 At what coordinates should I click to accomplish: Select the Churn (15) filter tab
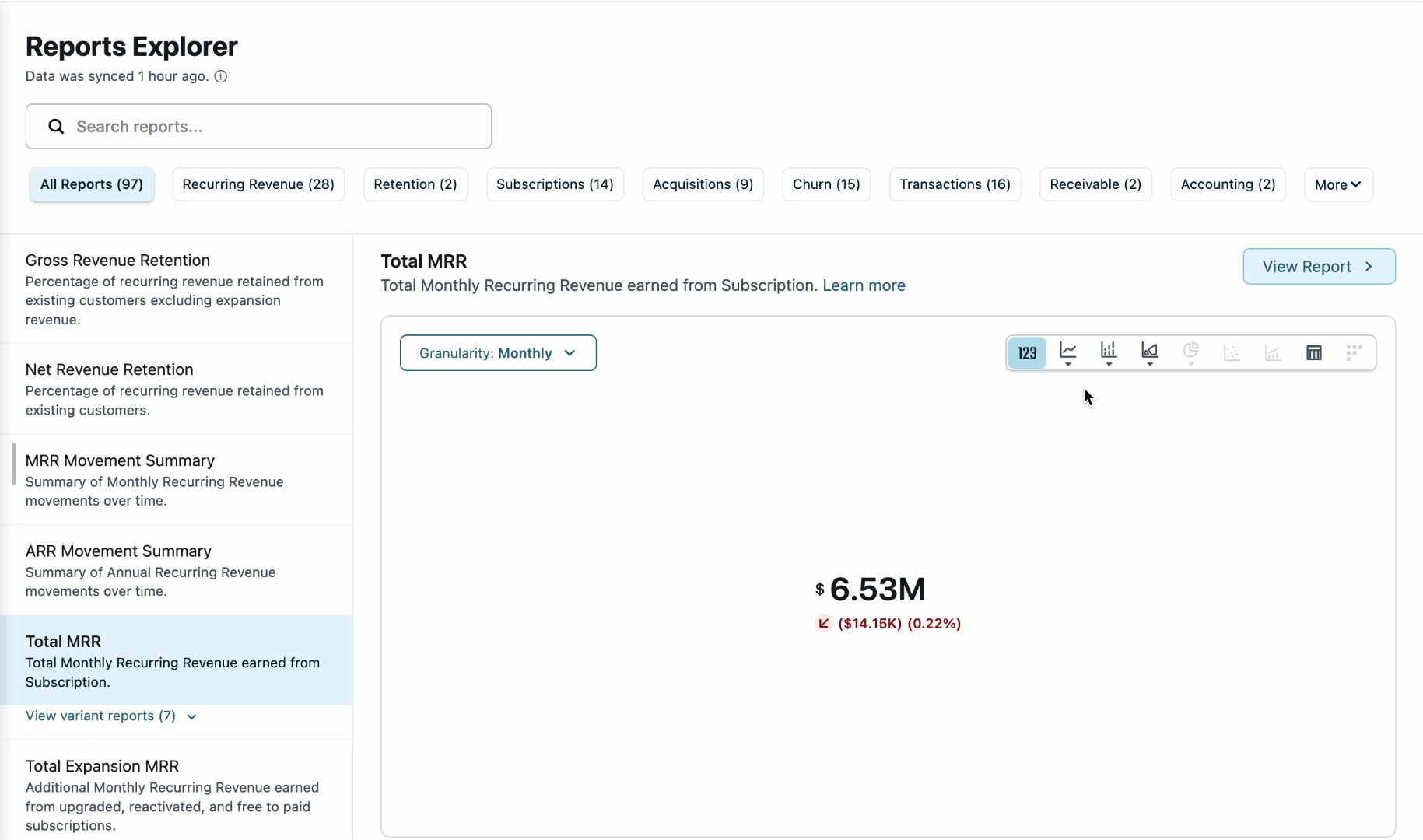(825, 185)
